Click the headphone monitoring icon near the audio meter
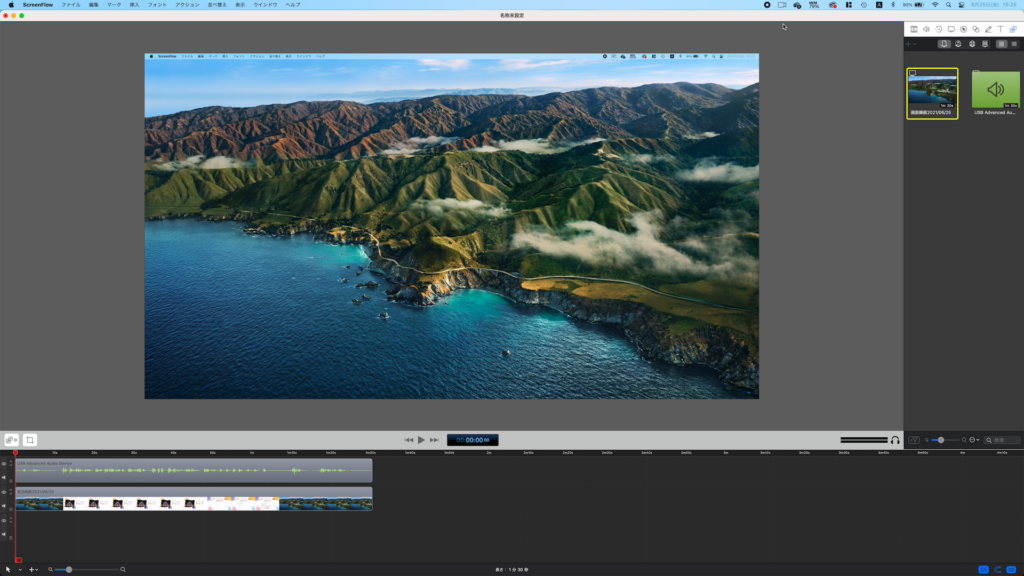The image size is (1024, 576). click(x=893, y=439)
